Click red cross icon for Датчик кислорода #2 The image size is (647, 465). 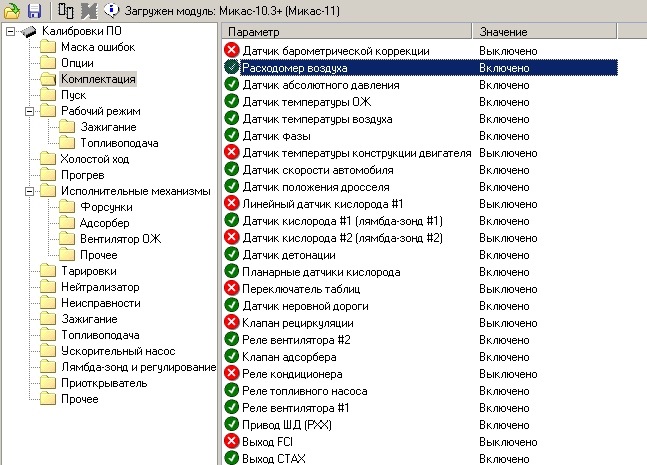click(231, 237)
